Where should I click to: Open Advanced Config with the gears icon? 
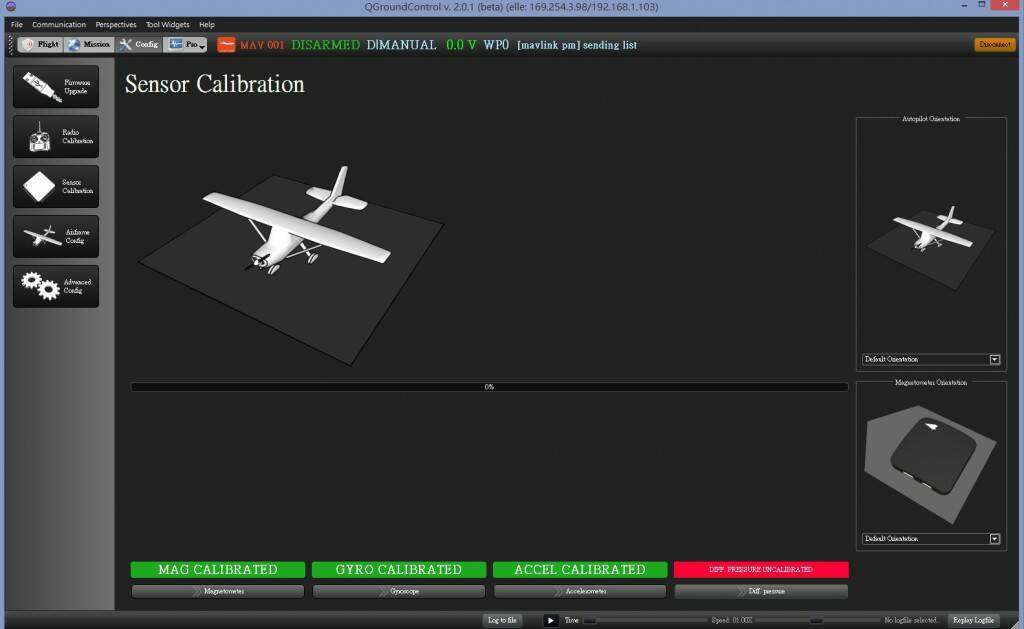pos(56,286)
